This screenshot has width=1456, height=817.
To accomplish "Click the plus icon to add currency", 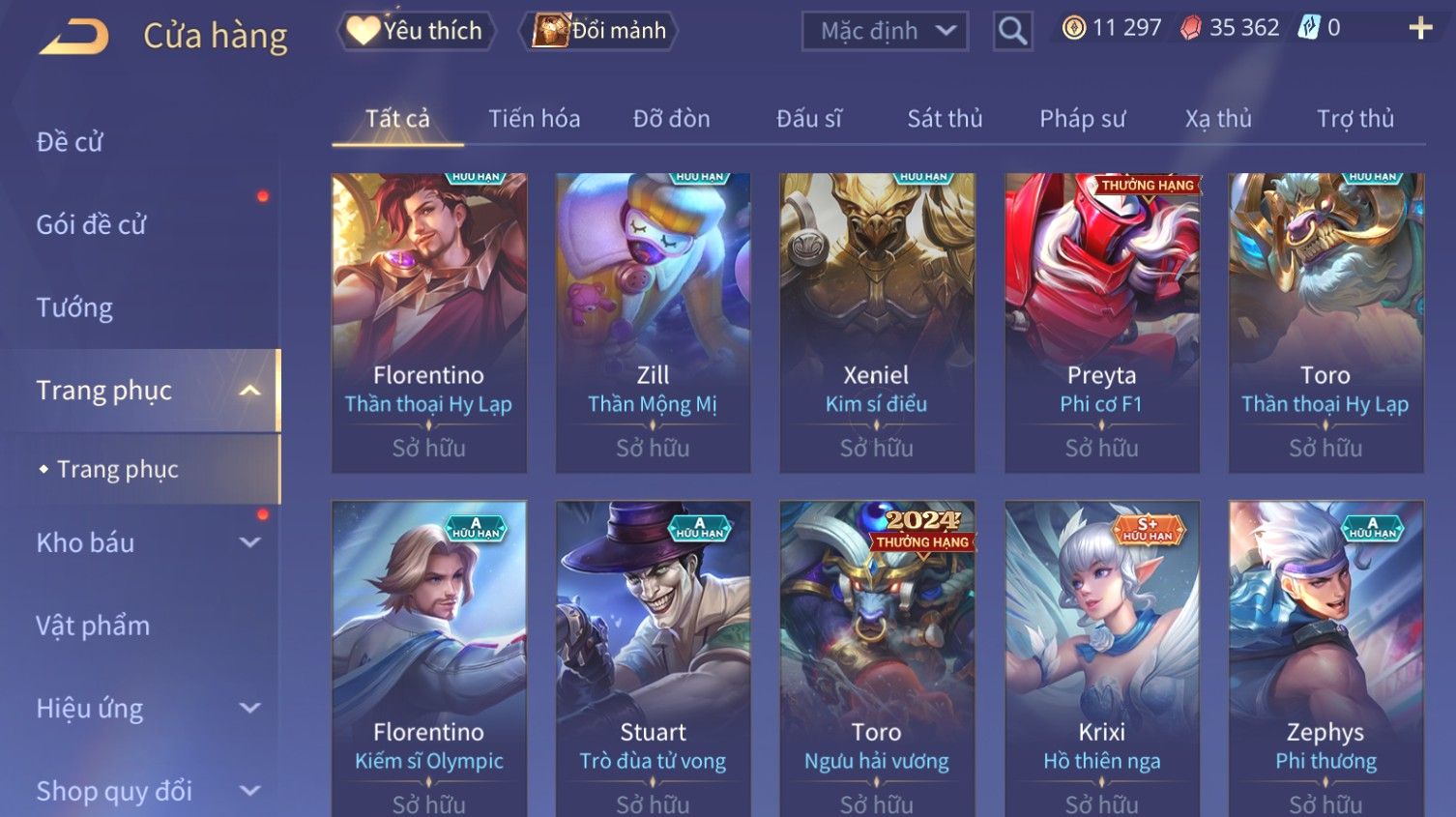I will click(x=1420, y=28).
